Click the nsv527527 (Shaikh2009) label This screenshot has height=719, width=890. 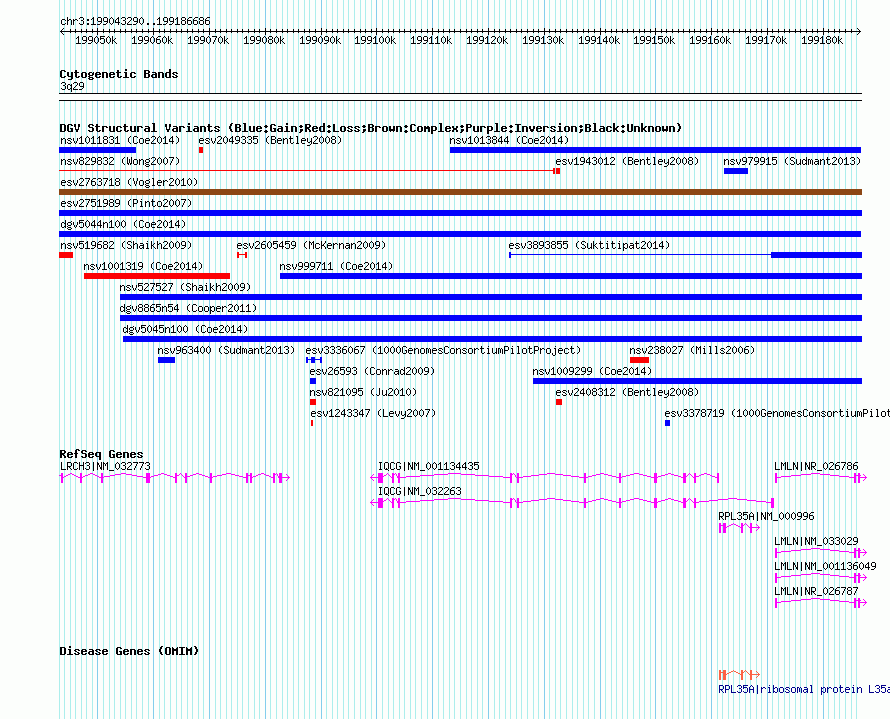pos(185,287)
